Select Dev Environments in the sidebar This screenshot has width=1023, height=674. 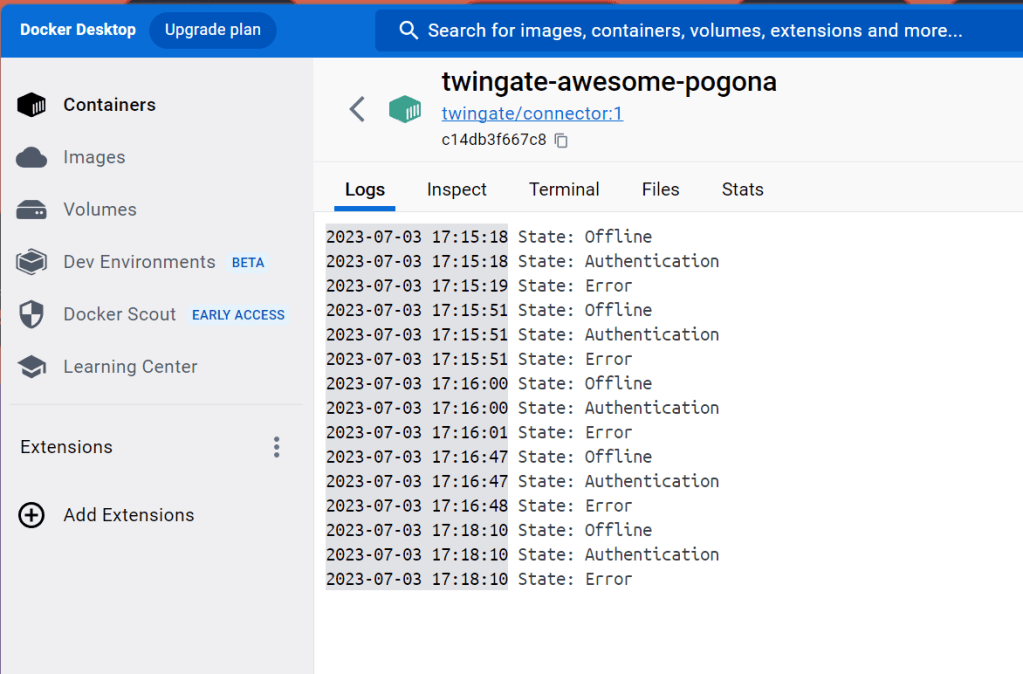pyautogui.click(x=139, y=262)
